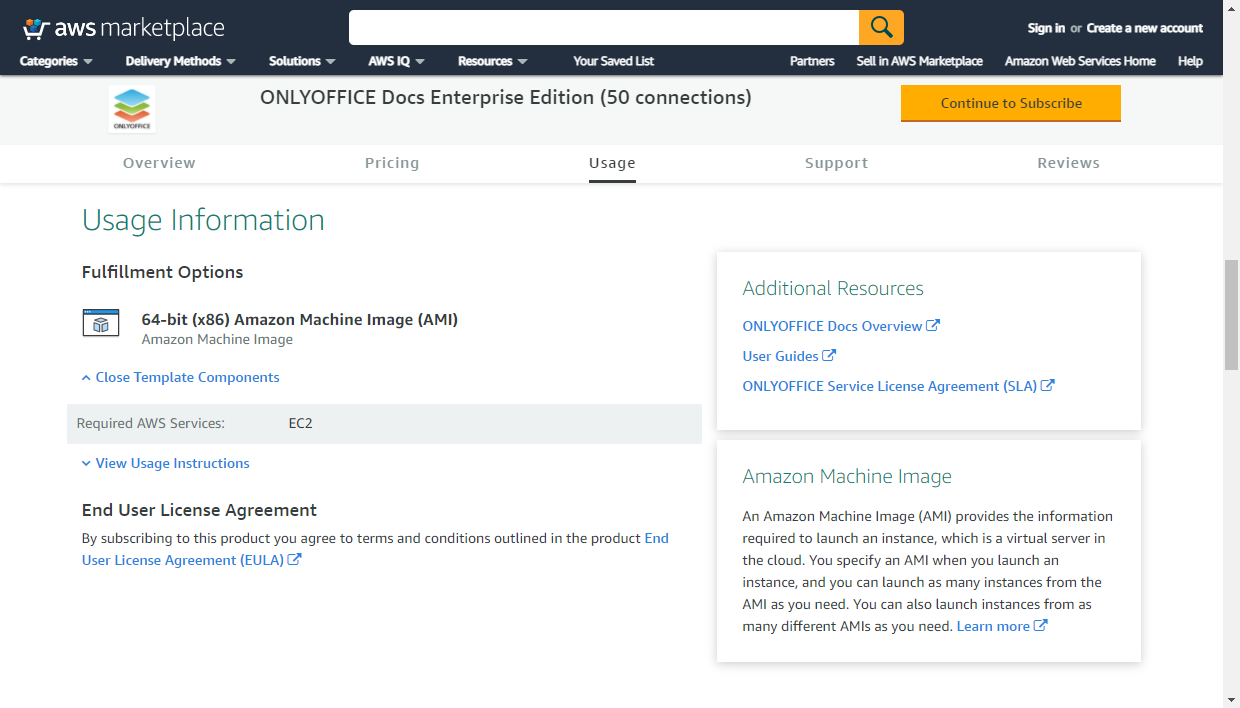The image size is (1240, 708).
Task: Click the Sign in link
Action: click(1045, 28)
